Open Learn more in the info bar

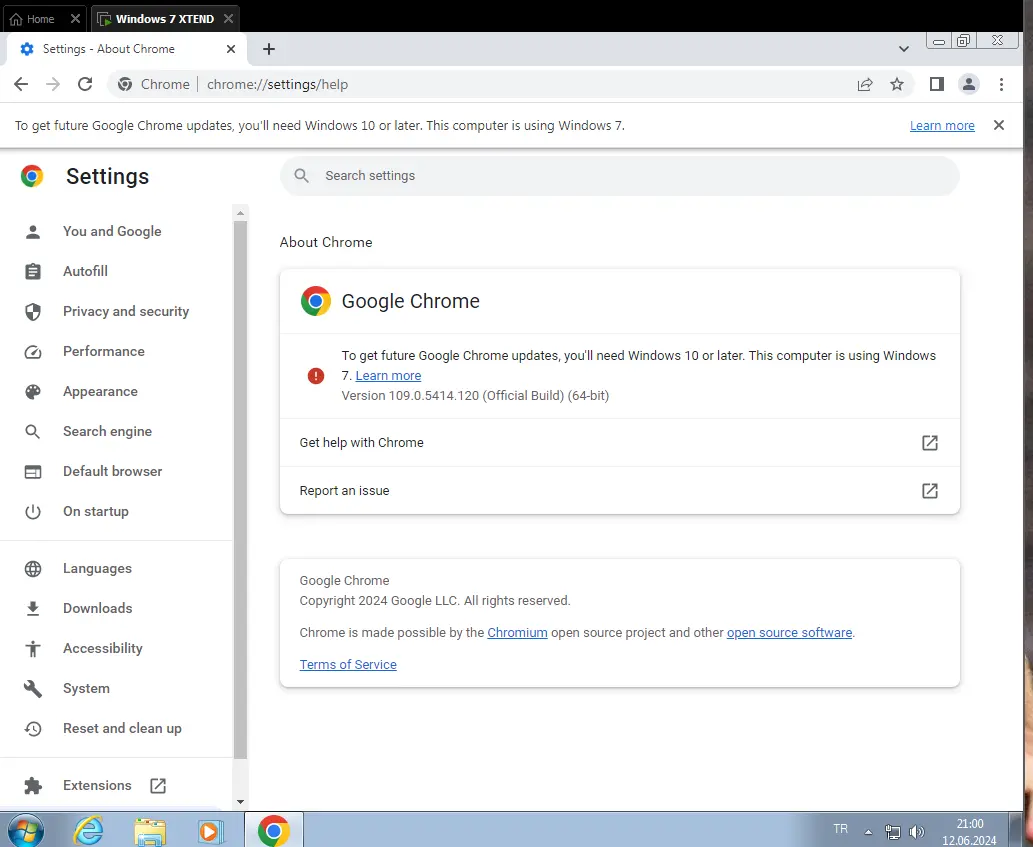942,126
